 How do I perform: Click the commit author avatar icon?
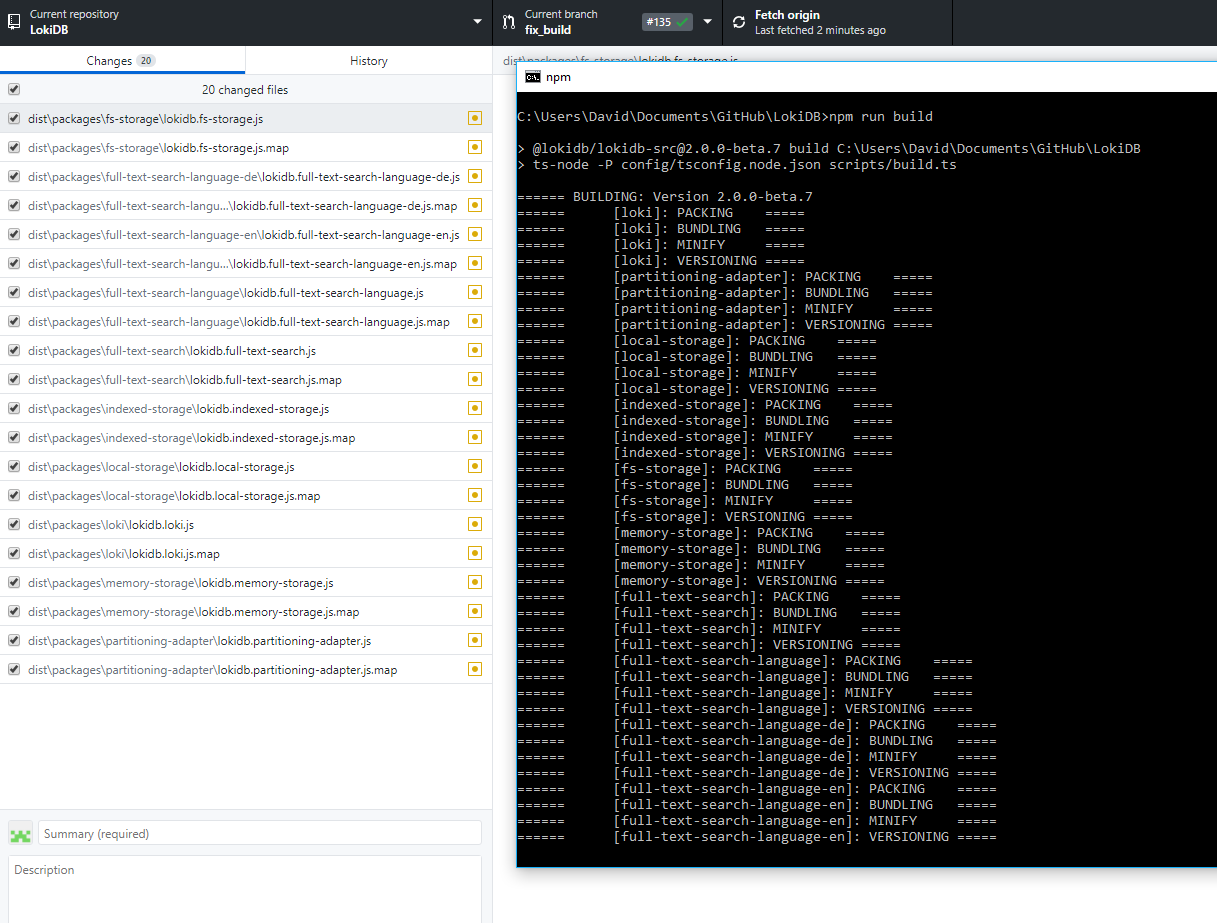tap(20, 833)
